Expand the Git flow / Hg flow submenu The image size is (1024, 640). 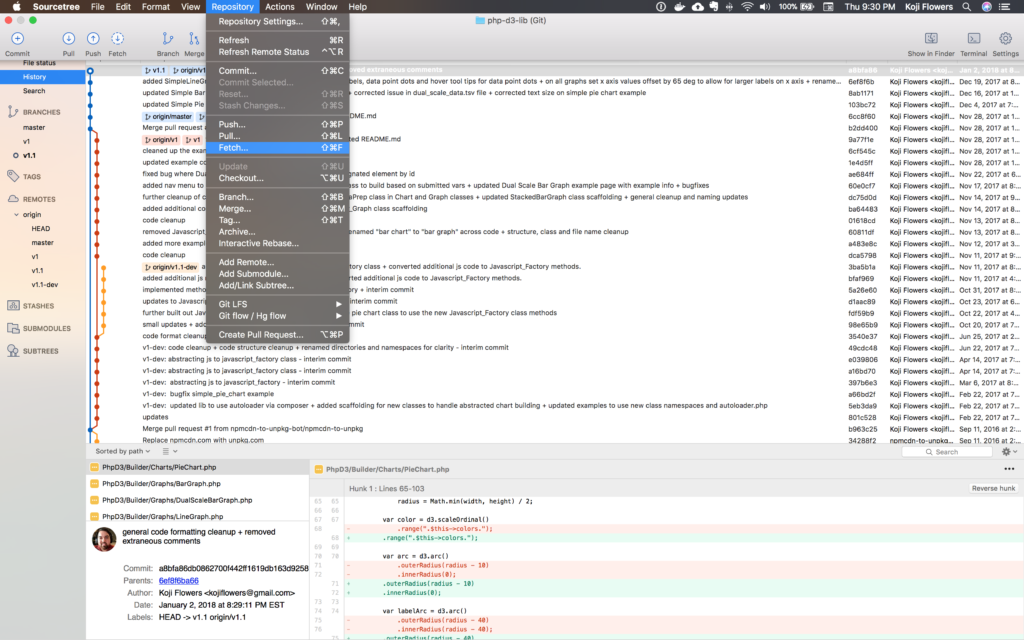click(x=278, y=316)
